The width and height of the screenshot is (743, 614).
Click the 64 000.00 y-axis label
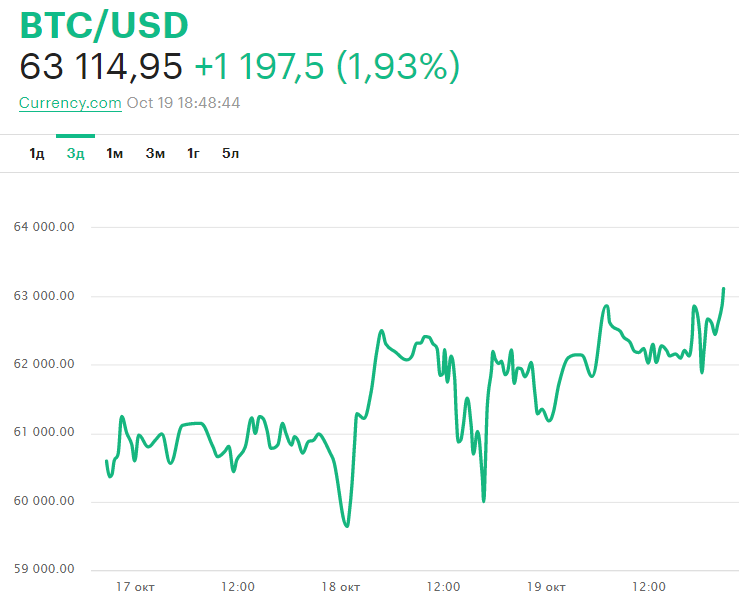(x=44, y=227)
